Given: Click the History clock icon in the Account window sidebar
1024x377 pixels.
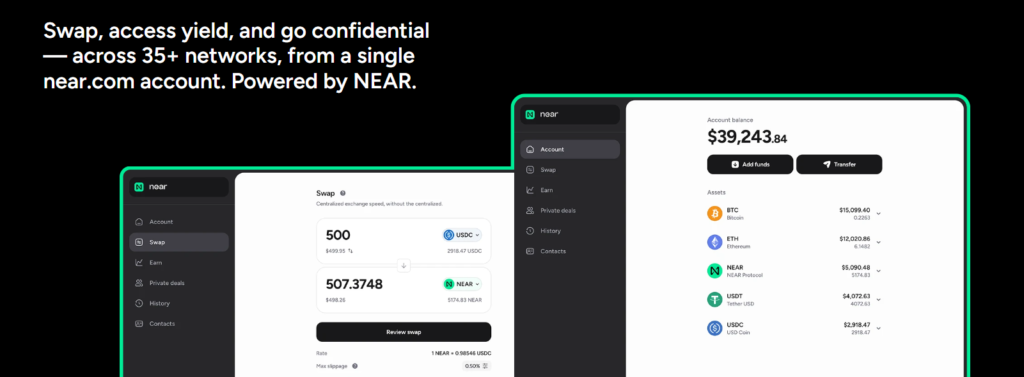Looking at the screenshot, I should (x=530, y=231).
